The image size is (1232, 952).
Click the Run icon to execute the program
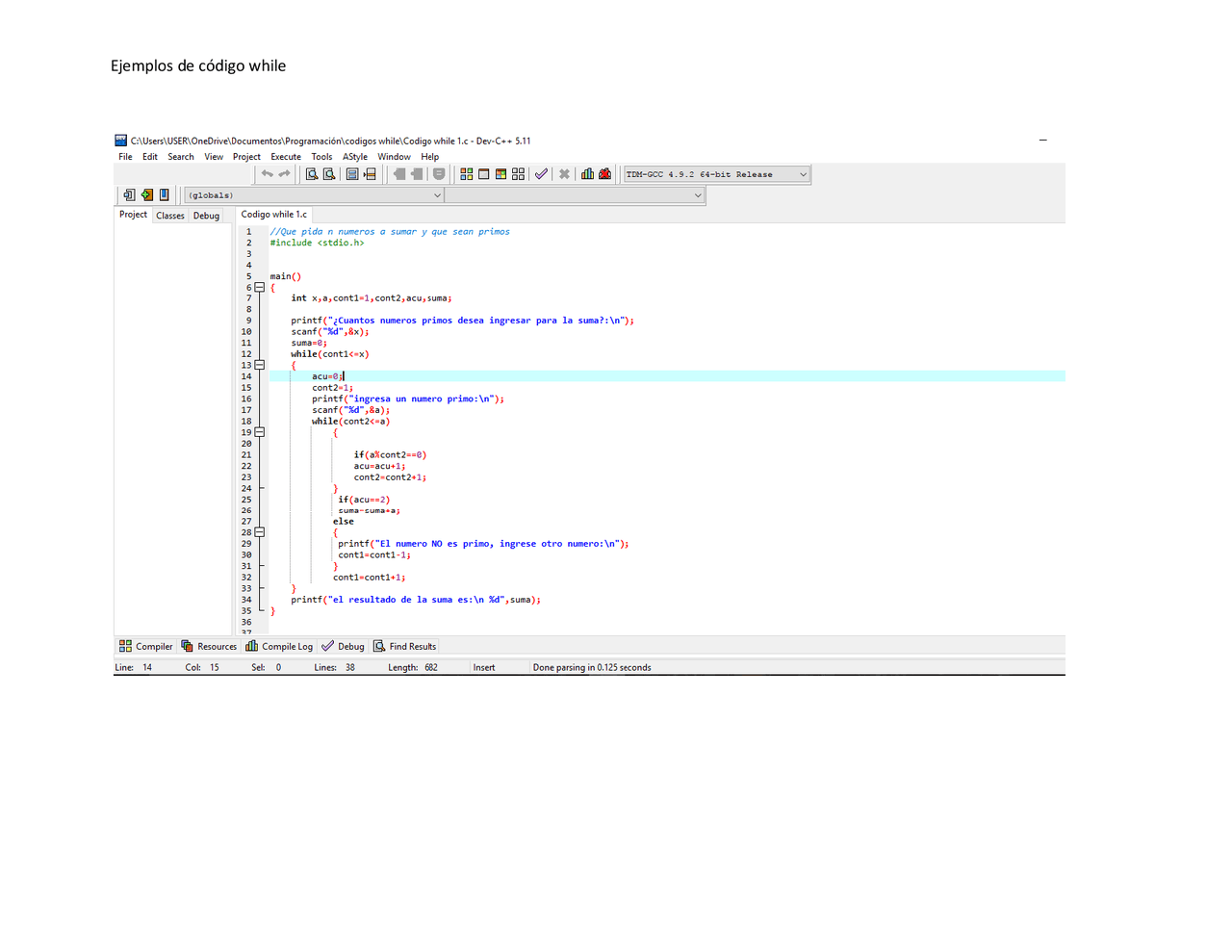(483, 174)
